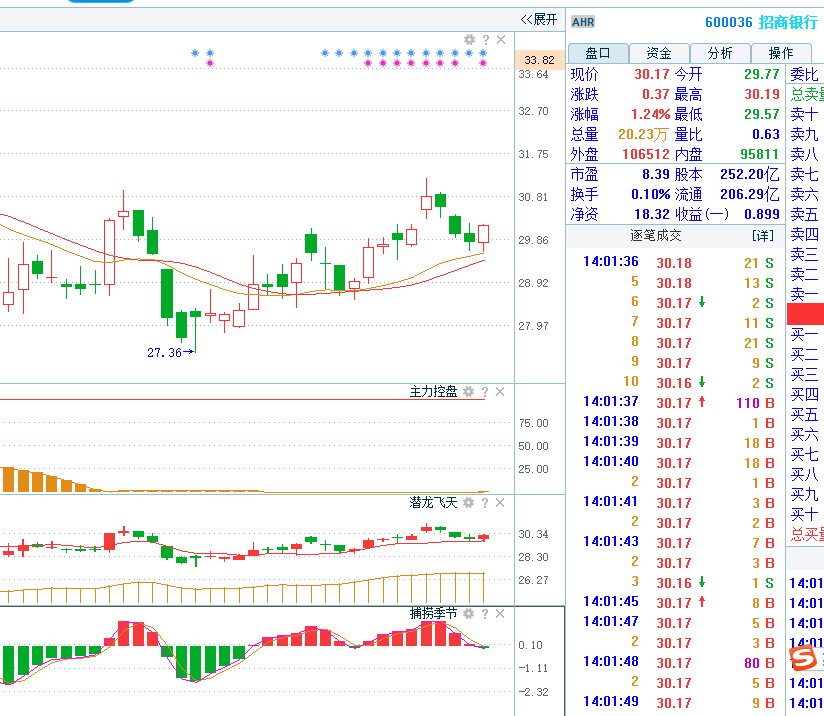
Task: Click the Sogou input method icon
Action: tap(804, 658)
